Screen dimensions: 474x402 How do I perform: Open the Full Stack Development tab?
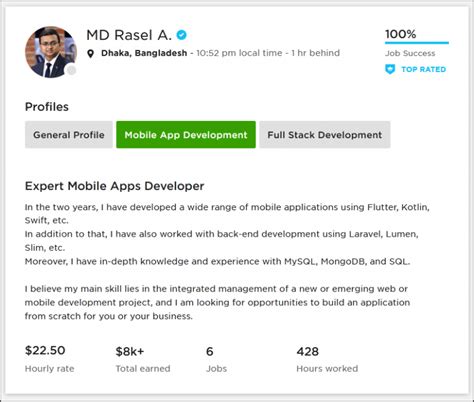pyautogui.click(x=325, y=135)
